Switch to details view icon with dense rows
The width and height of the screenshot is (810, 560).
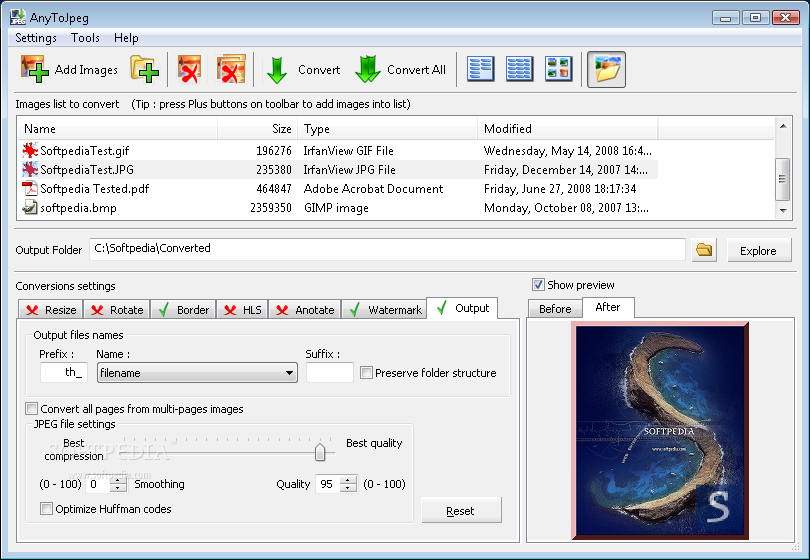click(519, 69)
